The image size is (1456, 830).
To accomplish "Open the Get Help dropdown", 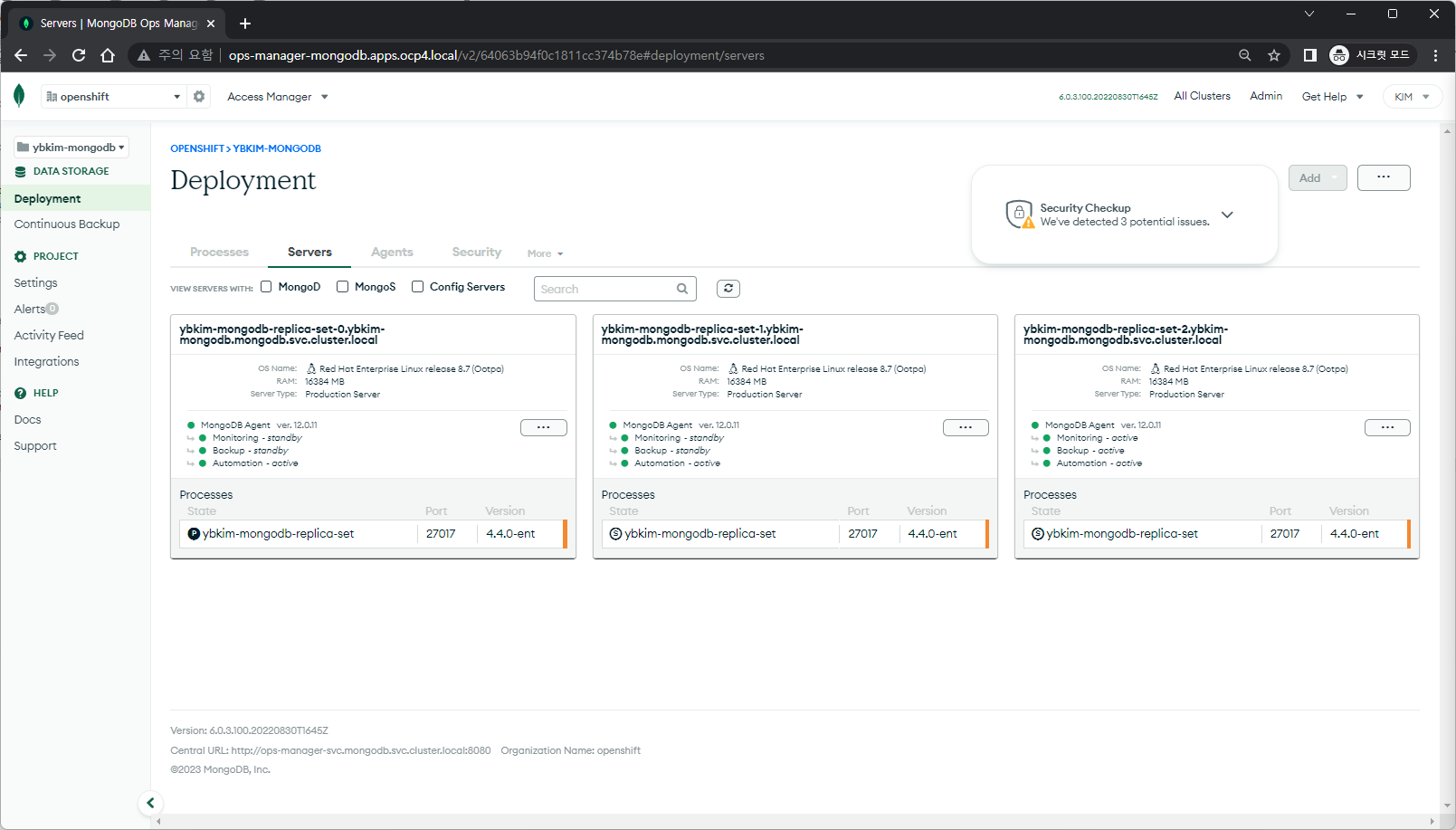I will [1332, 97].
